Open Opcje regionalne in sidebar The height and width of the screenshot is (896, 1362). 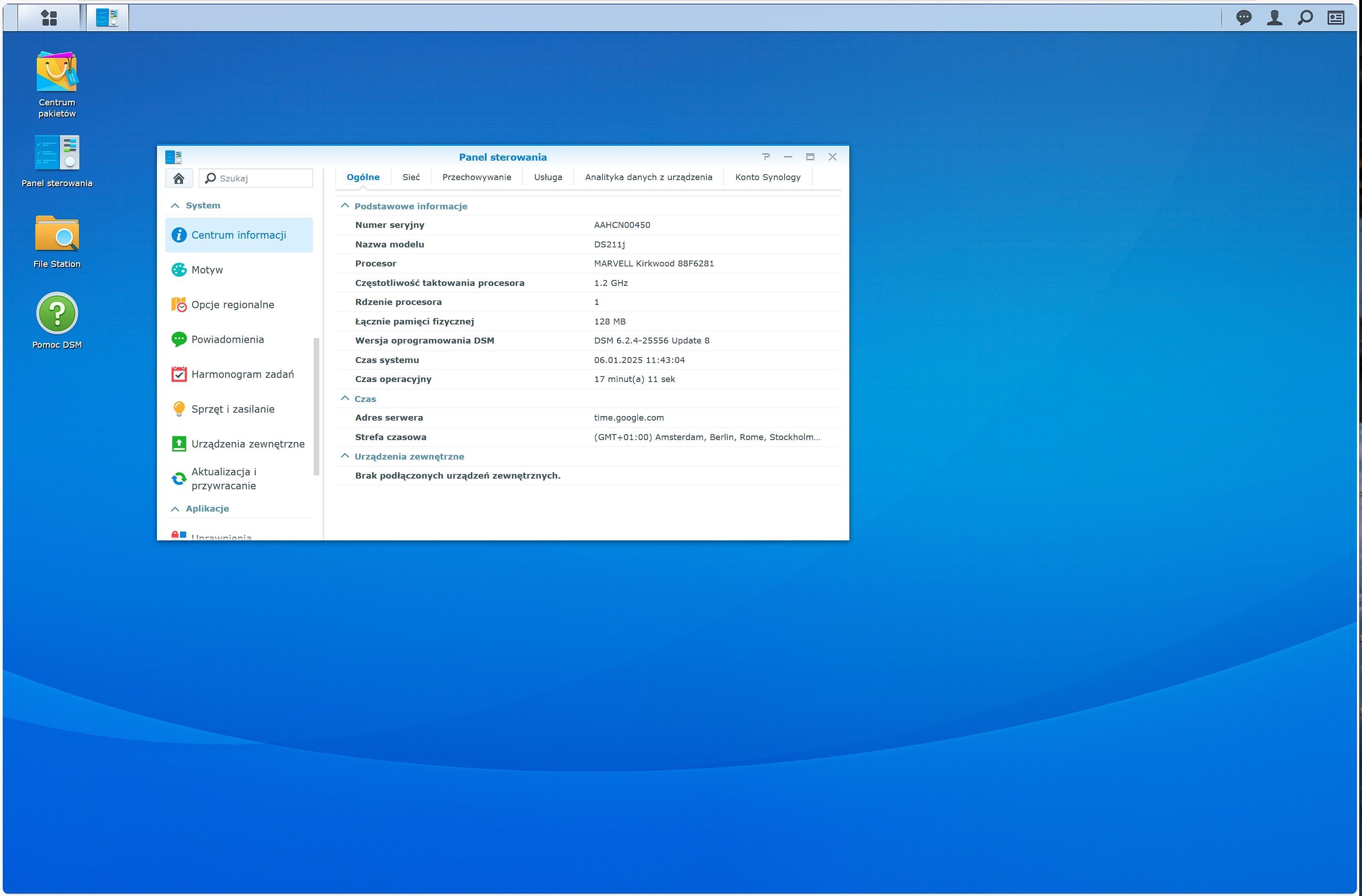click(x=239, y=305)
